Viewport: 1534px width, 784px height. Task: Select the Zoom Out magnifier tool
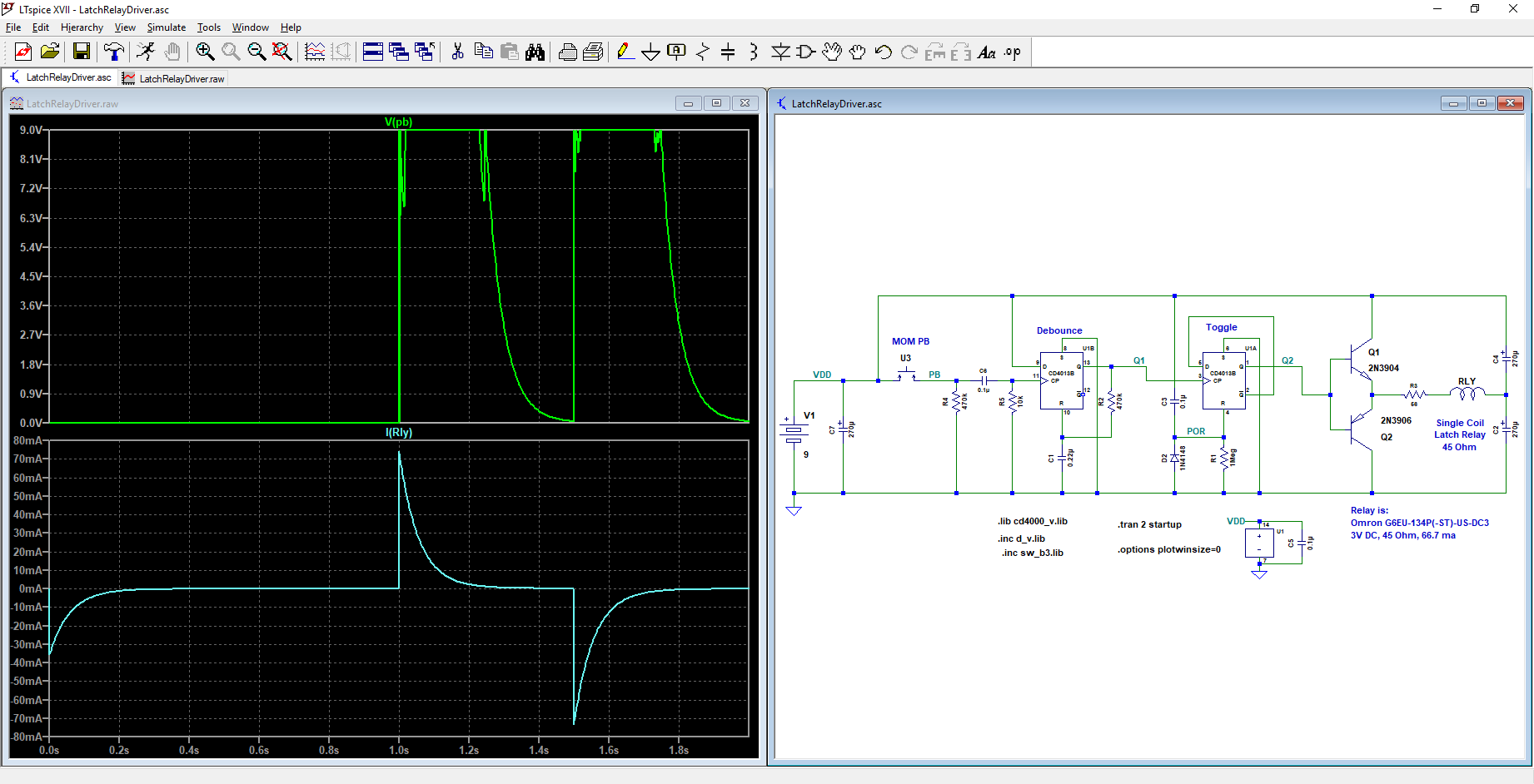click(x=256, y=52)
